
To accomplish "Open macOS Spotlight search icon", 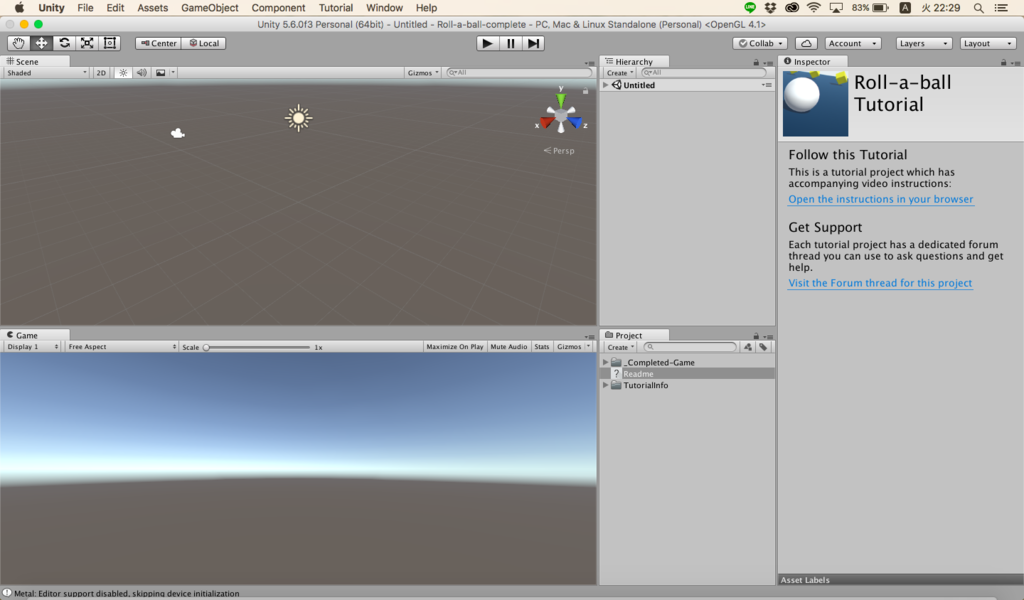I will point(978,8).
